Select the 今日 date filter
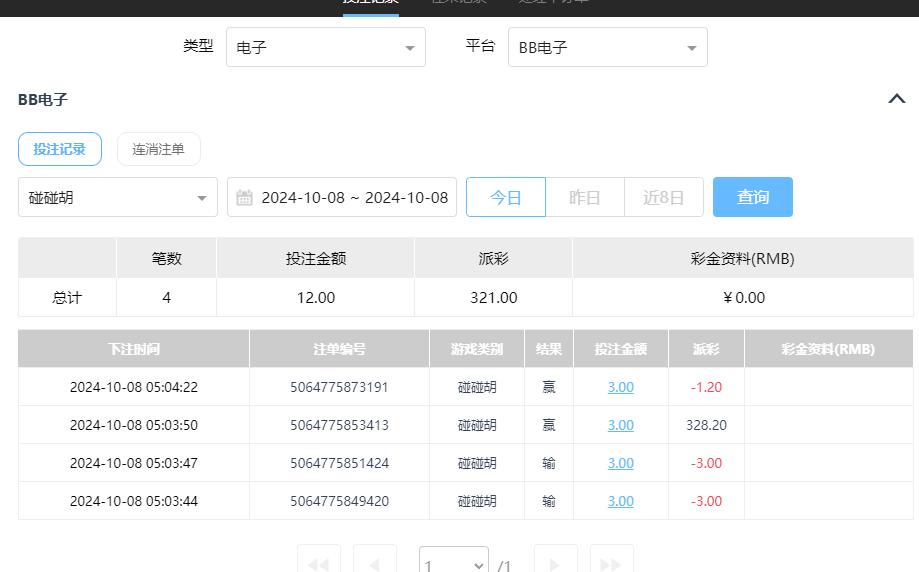The image size is (919, 572). [506, 198]
